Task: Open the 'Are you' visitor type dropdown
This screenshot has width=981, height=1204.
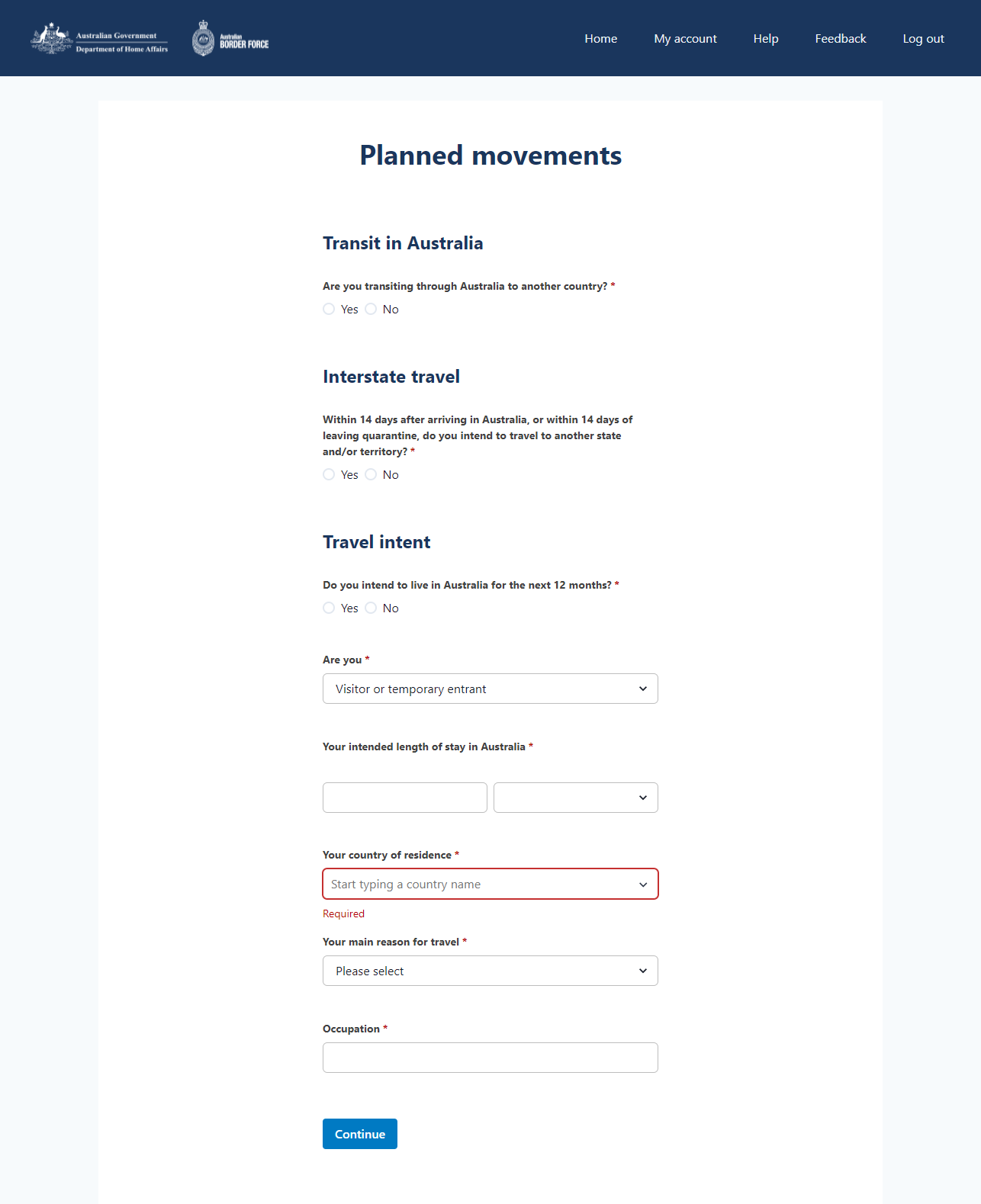Action: 490,689
